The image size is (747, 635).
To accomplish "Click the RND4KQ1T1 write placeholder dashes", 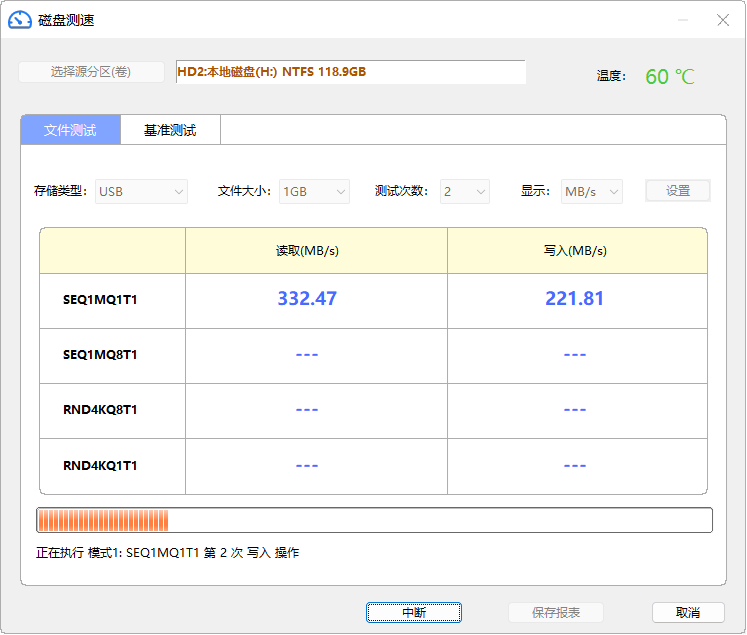I will coord(575,466).
